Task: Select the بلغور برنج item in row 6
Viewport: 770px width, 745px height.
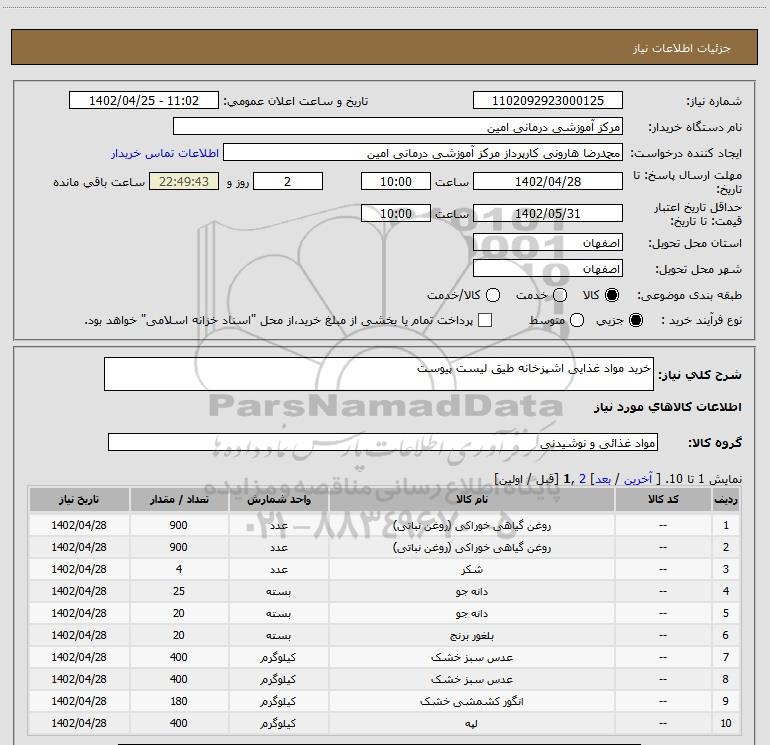Action: (472, 635)
